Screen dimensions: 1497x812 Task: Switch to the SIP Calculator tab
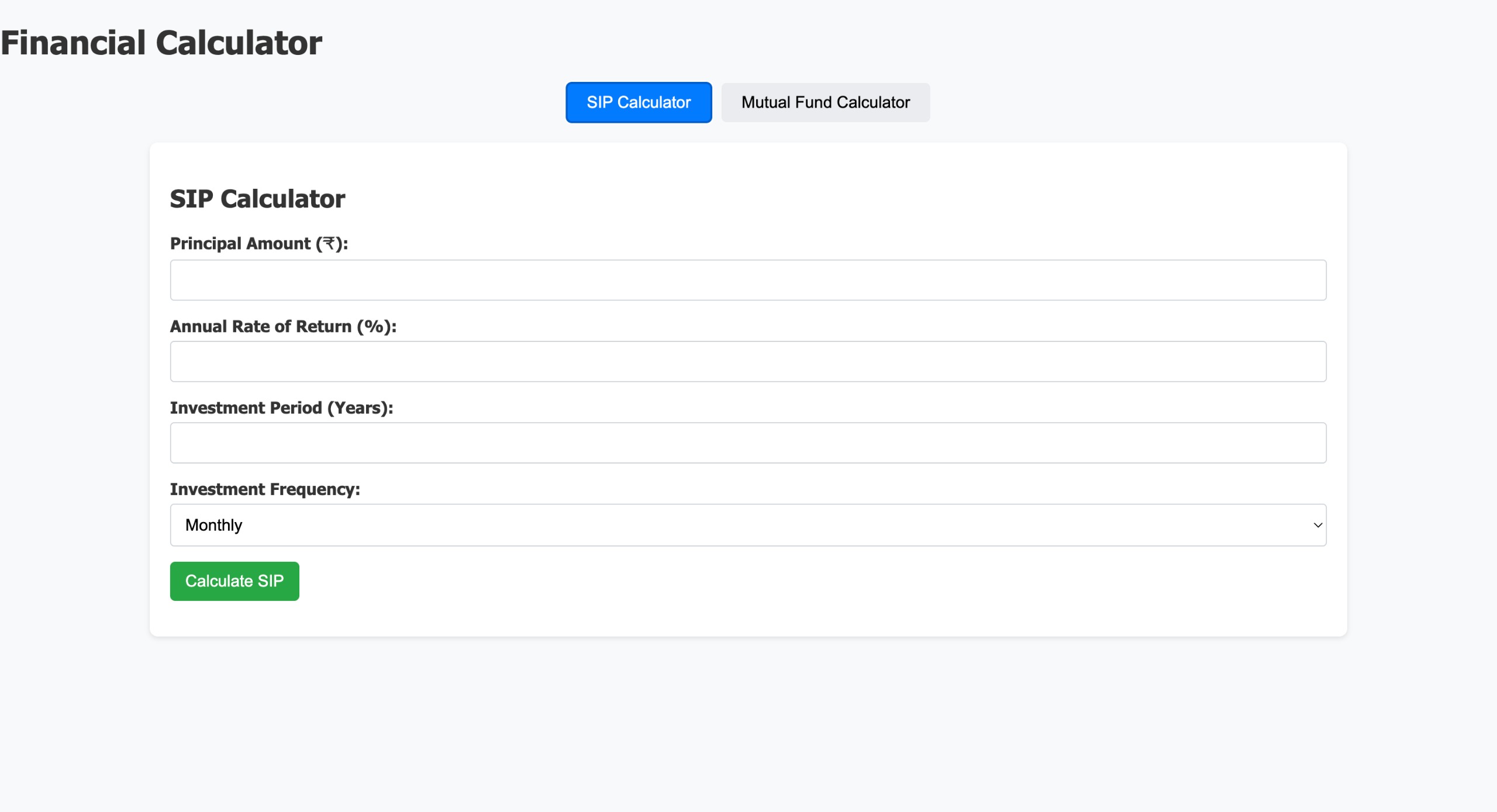tap(638, 102)
